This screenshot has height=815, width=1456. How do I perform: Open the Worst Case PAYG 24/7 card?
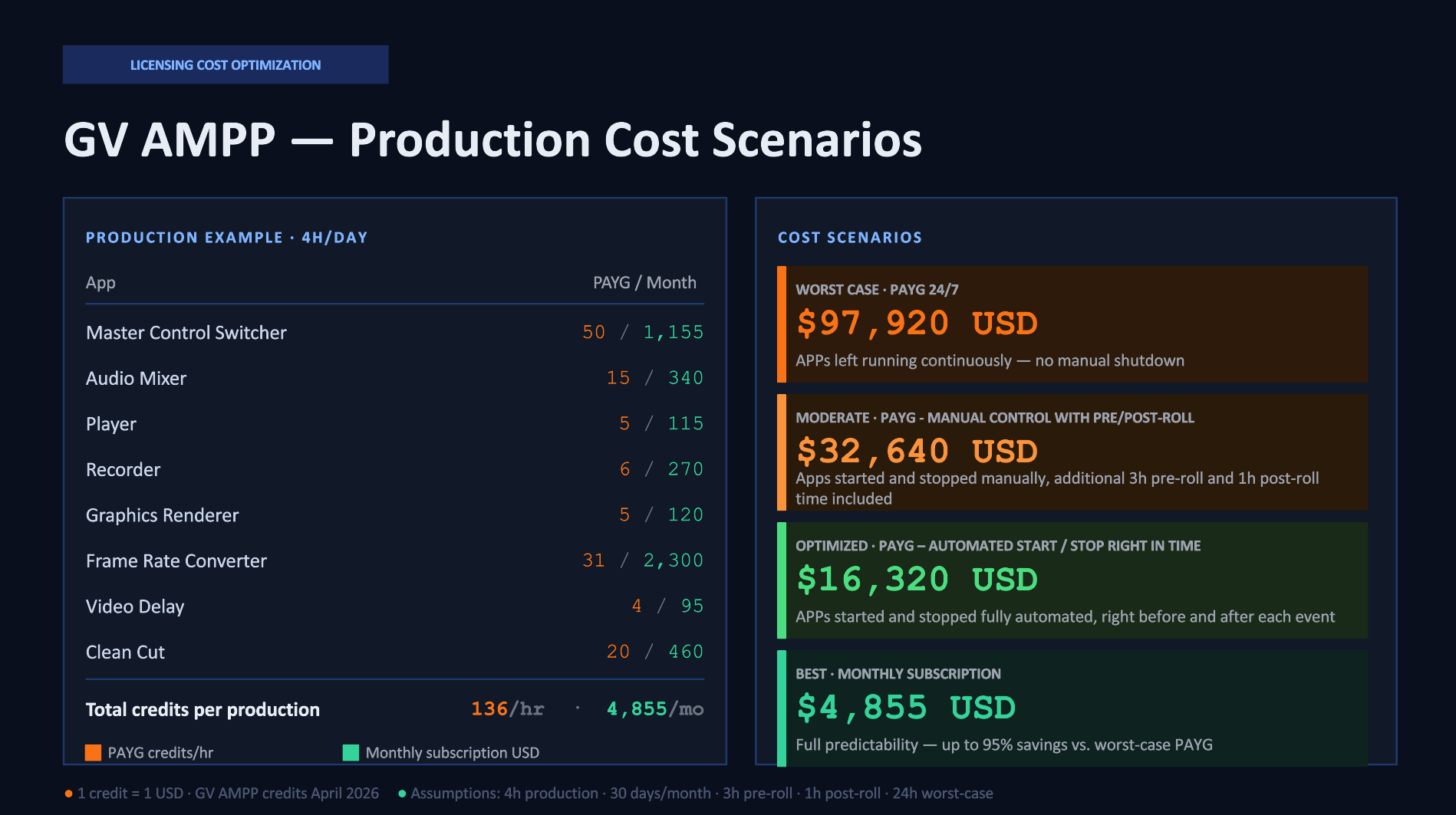click(x=1072, y=324)
